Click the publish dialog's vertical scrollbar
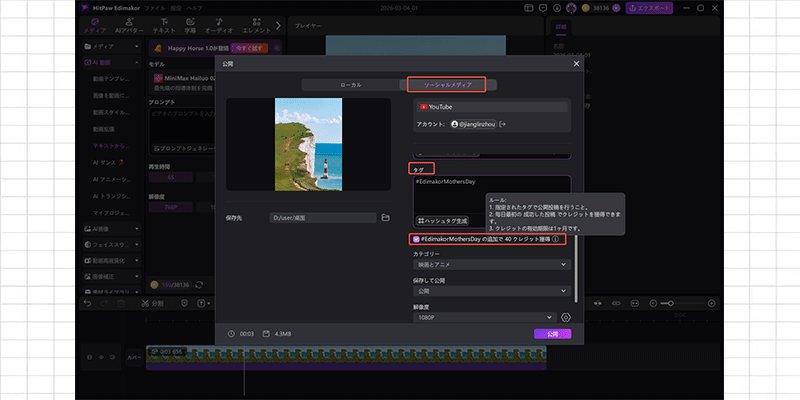The height and width of the screenshot is (400, 800). [577, 268]
